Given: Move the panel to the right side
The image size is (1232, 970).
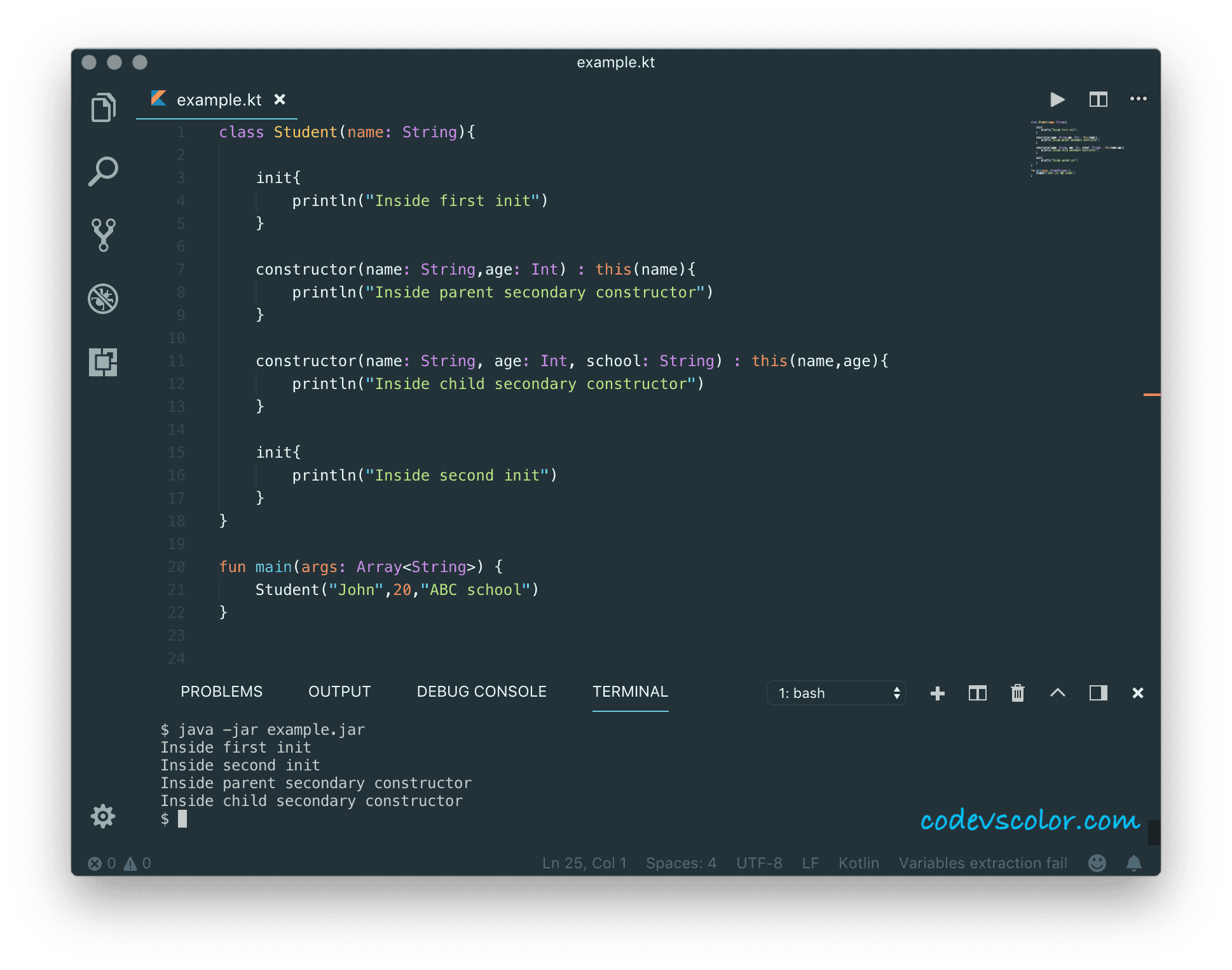Looking at the screenshot, I should (x=1098, y=693).
